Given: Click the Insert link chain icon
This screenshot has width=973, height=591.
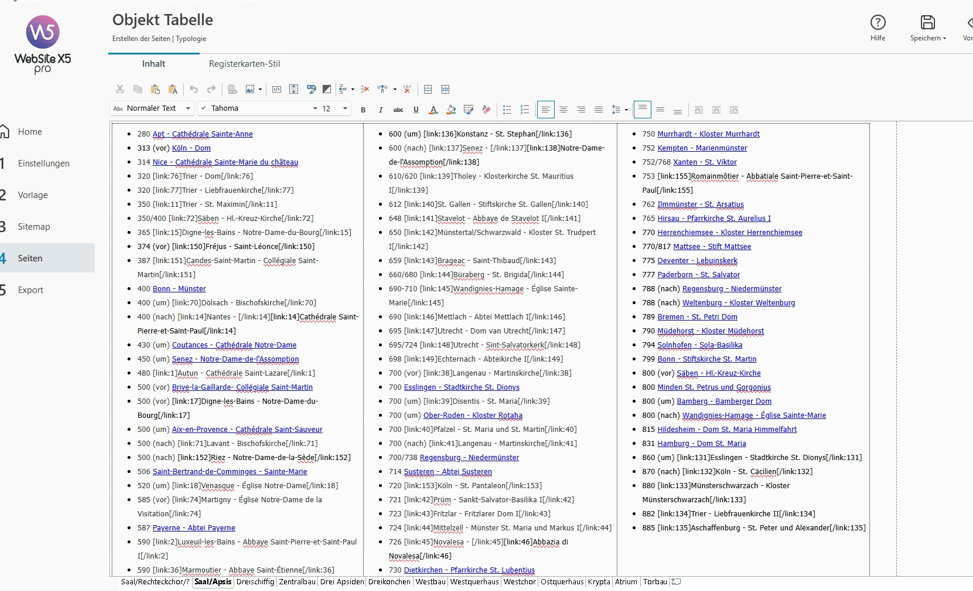Looking at the screenshot, I should pyautogui.click(x=232, y=89).
